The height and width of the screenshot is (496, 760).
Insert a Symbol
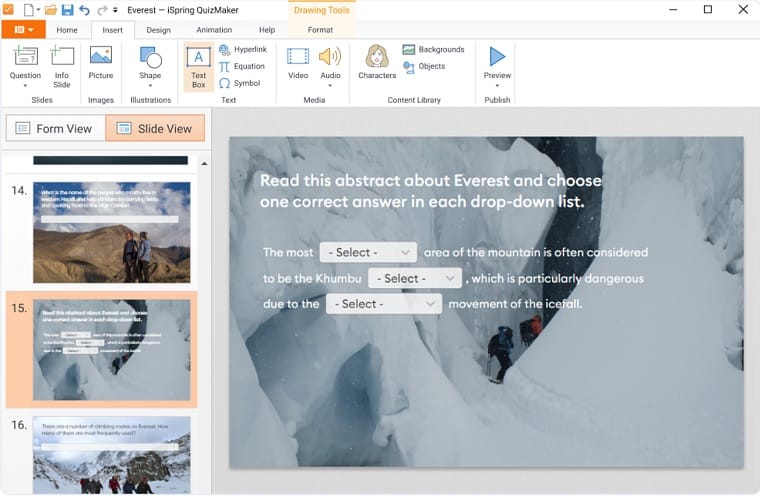tap(240, 83)
